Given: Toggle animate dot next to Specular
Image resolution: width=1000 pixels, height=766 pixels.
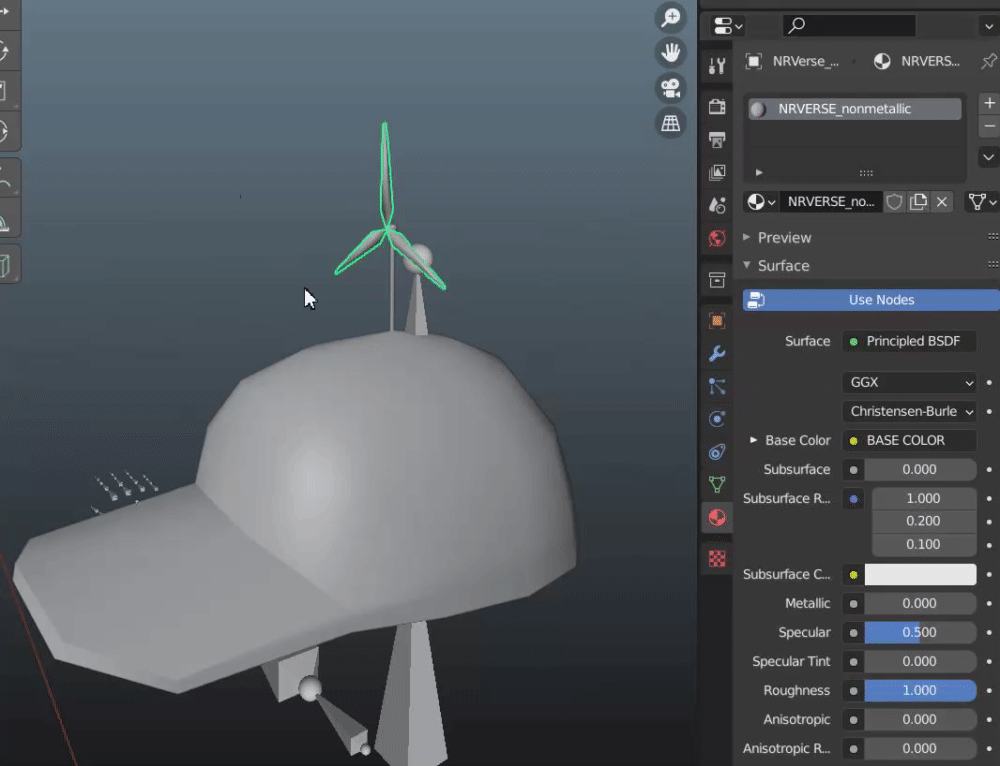Looking at the screenshot, I should pos(989,633).
